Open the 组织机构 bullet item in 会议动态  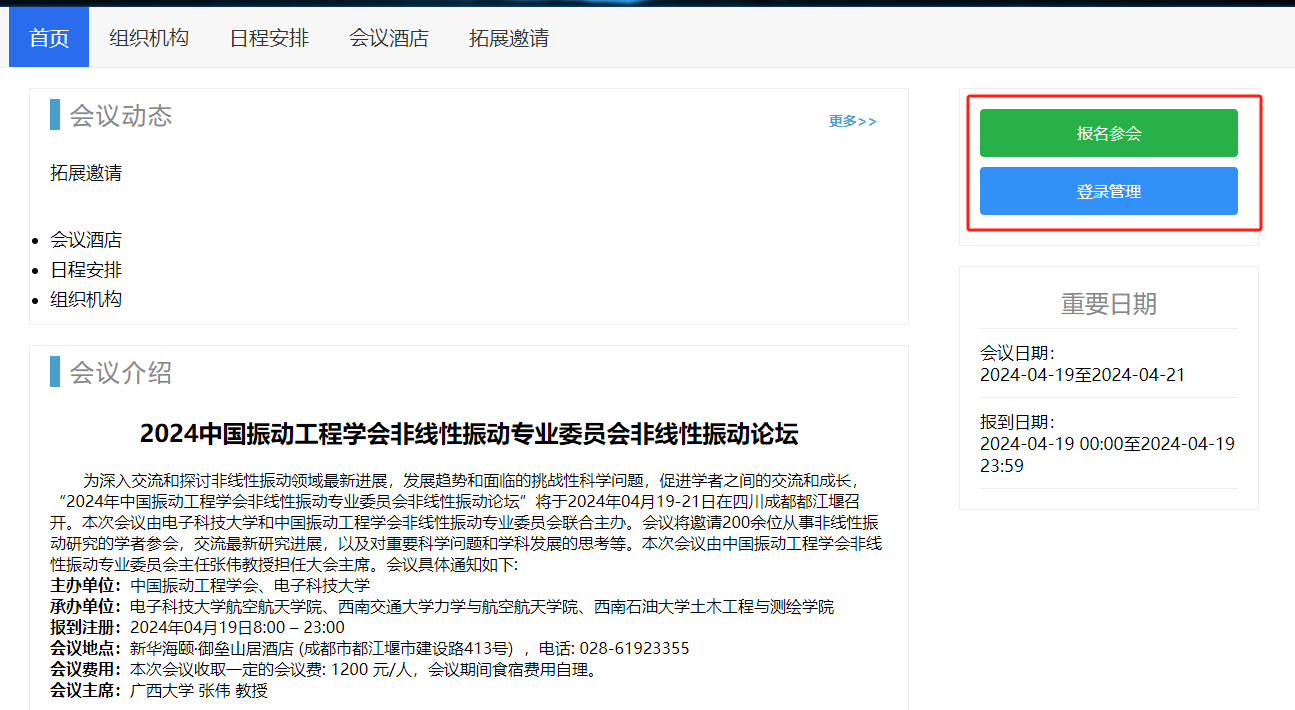[86, 299]
